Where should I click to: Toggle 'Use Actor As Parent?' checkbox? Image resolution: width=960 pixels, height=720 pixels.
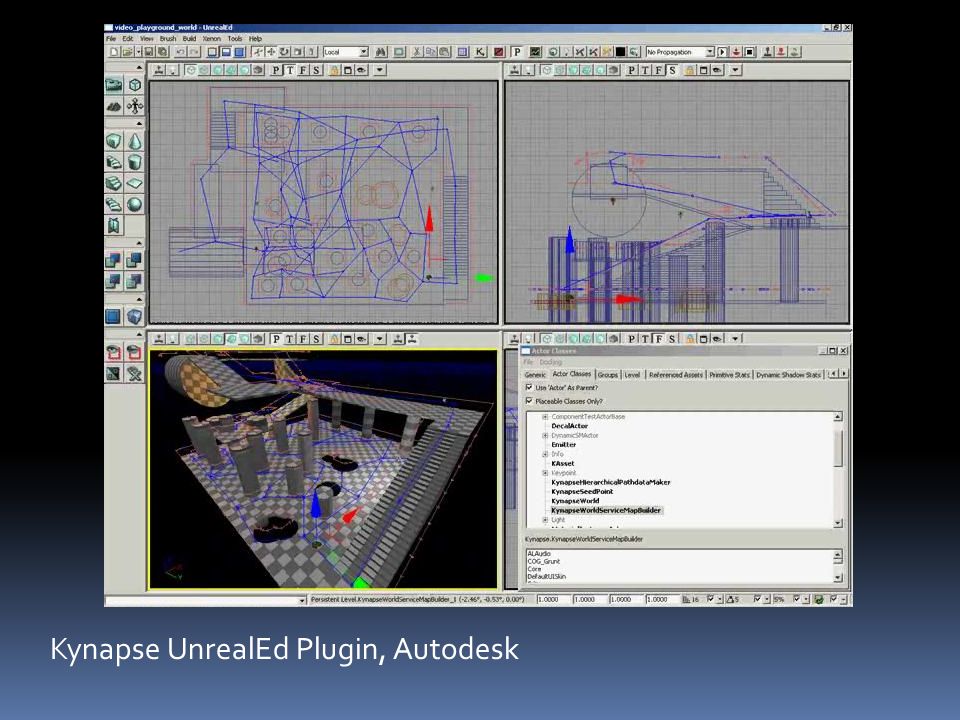pyautogui.click(x=529, y=388)
